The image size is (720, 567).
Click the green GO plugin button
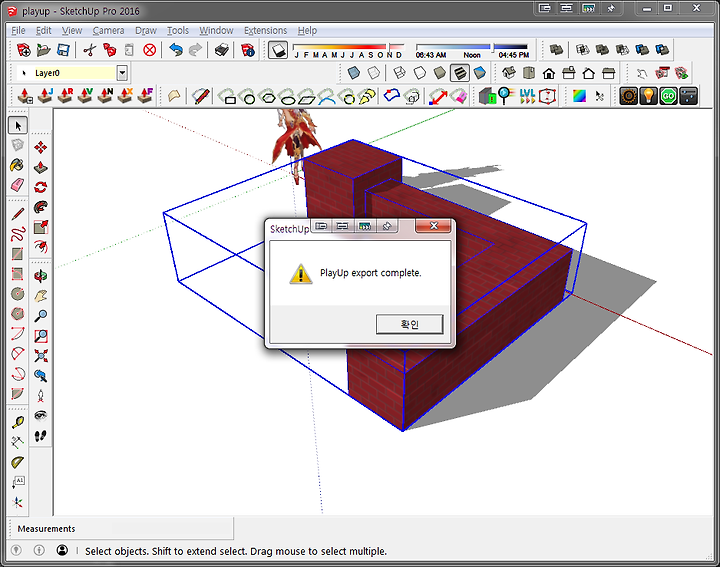tap(669, 96)
